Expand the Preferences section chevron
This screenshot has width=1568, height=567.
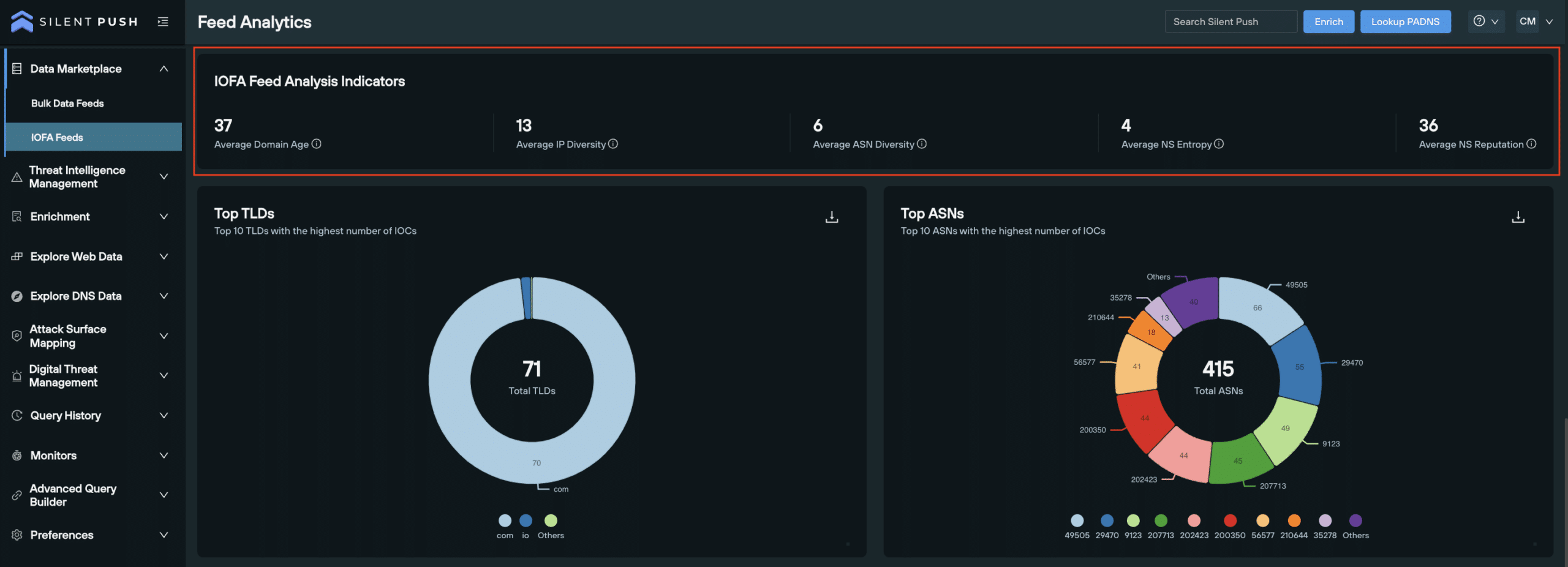[x=164, y=535]
